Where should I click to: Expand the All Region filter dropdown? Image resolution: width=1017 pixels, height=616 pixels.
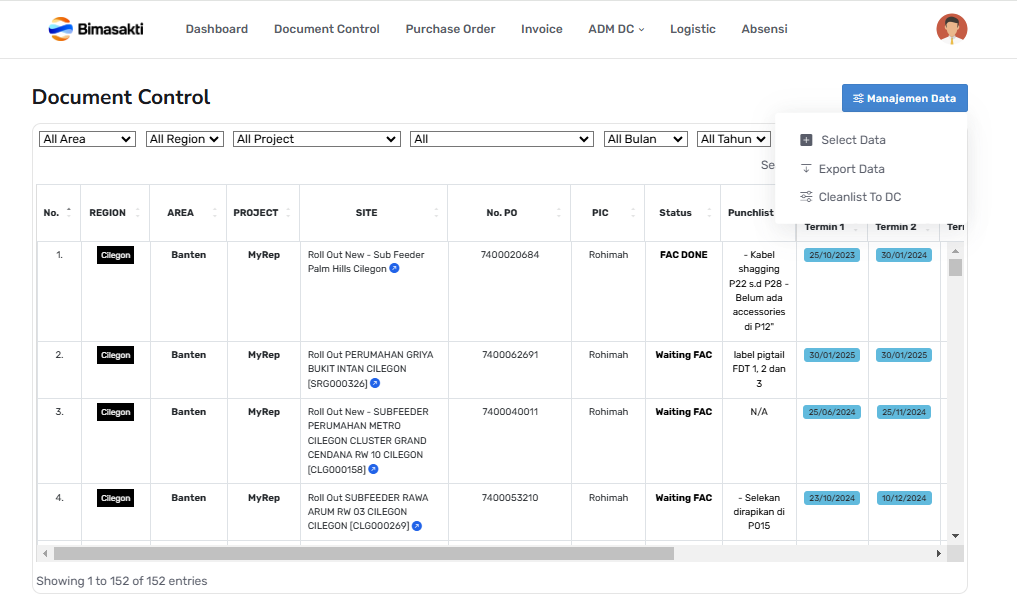pos(184,139)
